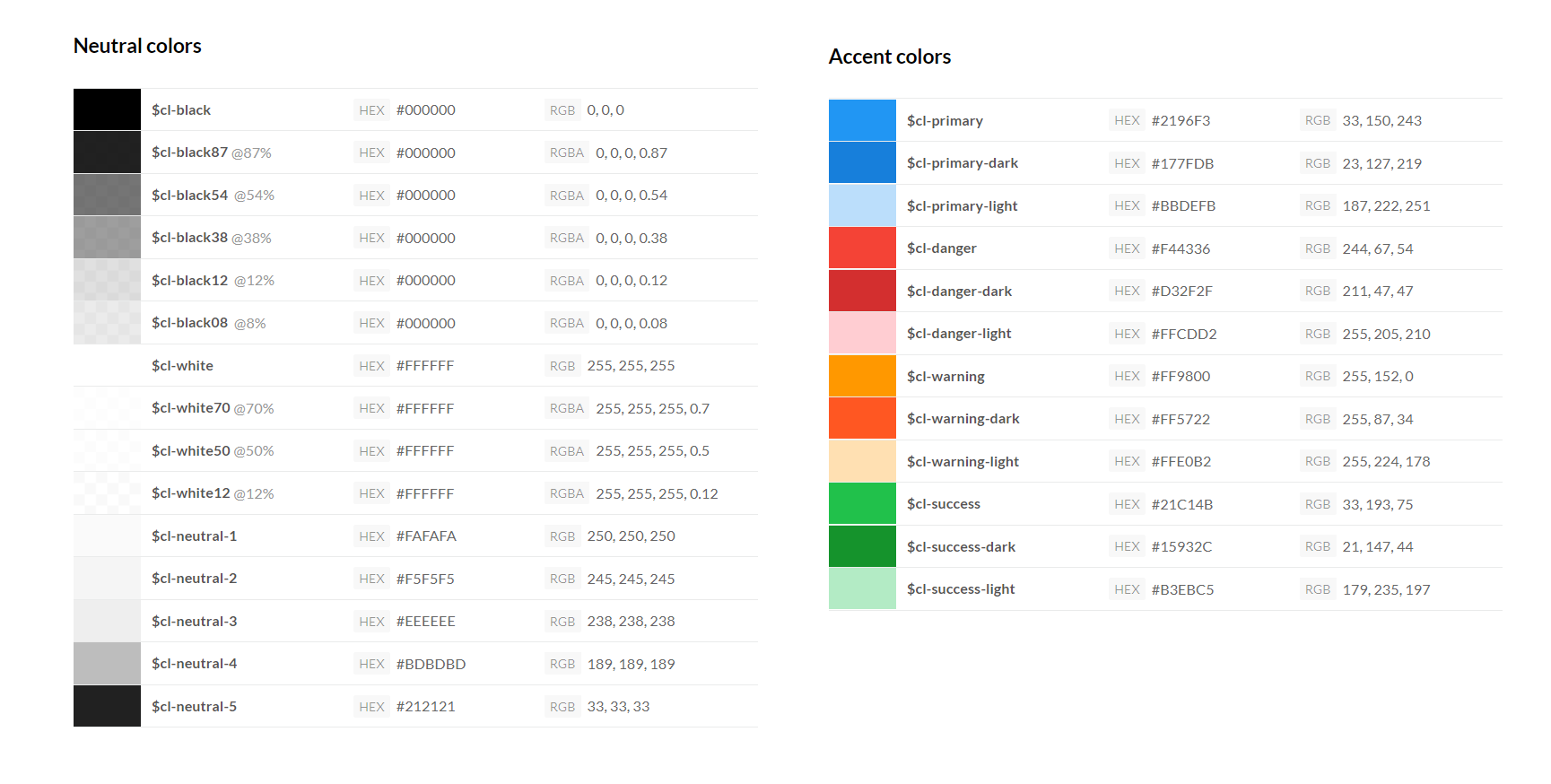Screen dimensions: 1551x784
Task: Click the $cl-neutral-5 variable name
Action: coord(194,707)
